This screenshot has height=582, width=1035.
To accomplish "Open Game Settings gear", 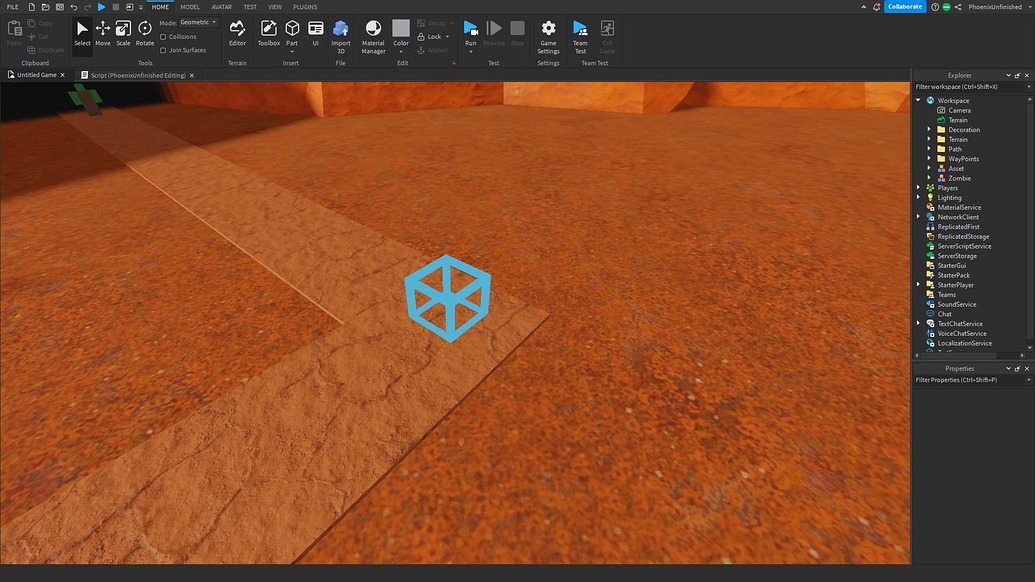I will pos(549,36).
